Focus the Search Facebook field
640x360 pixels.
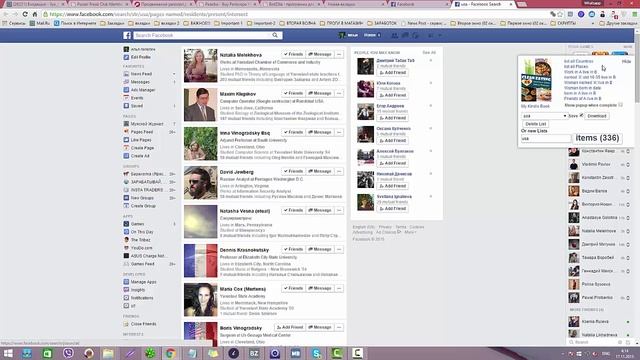[x=203, y=36]
